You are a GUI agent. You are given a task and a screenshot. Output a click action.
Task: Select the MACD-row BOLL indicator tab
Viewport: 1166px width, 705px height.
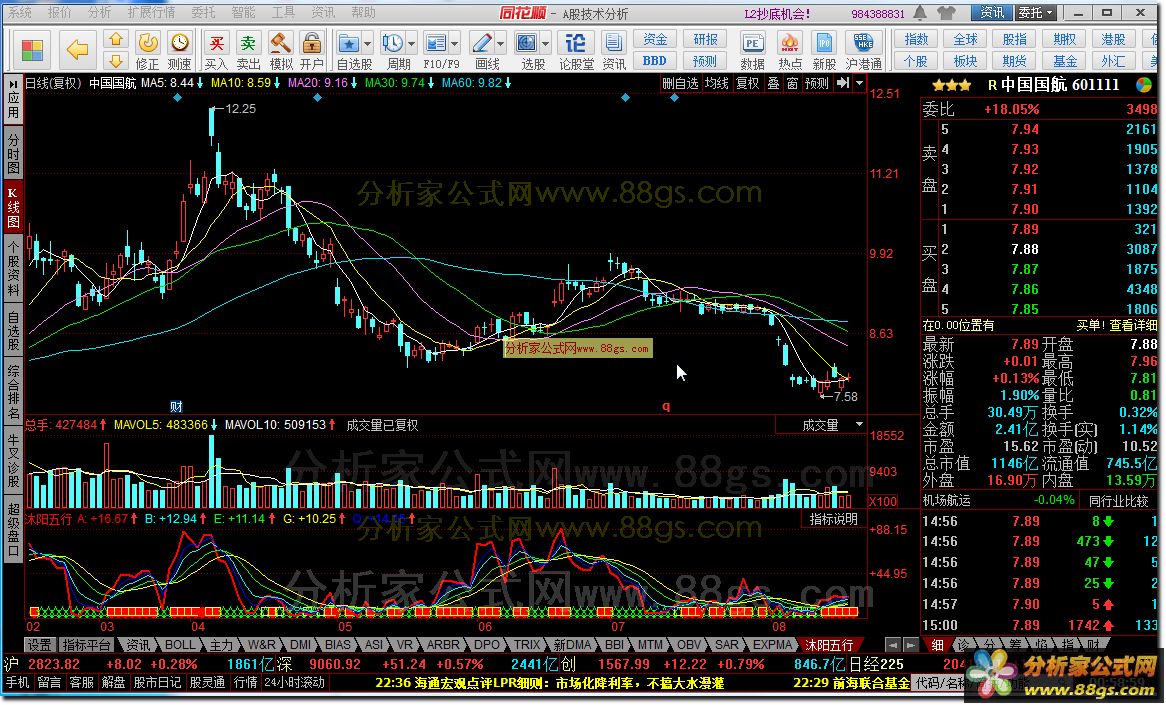179,645
